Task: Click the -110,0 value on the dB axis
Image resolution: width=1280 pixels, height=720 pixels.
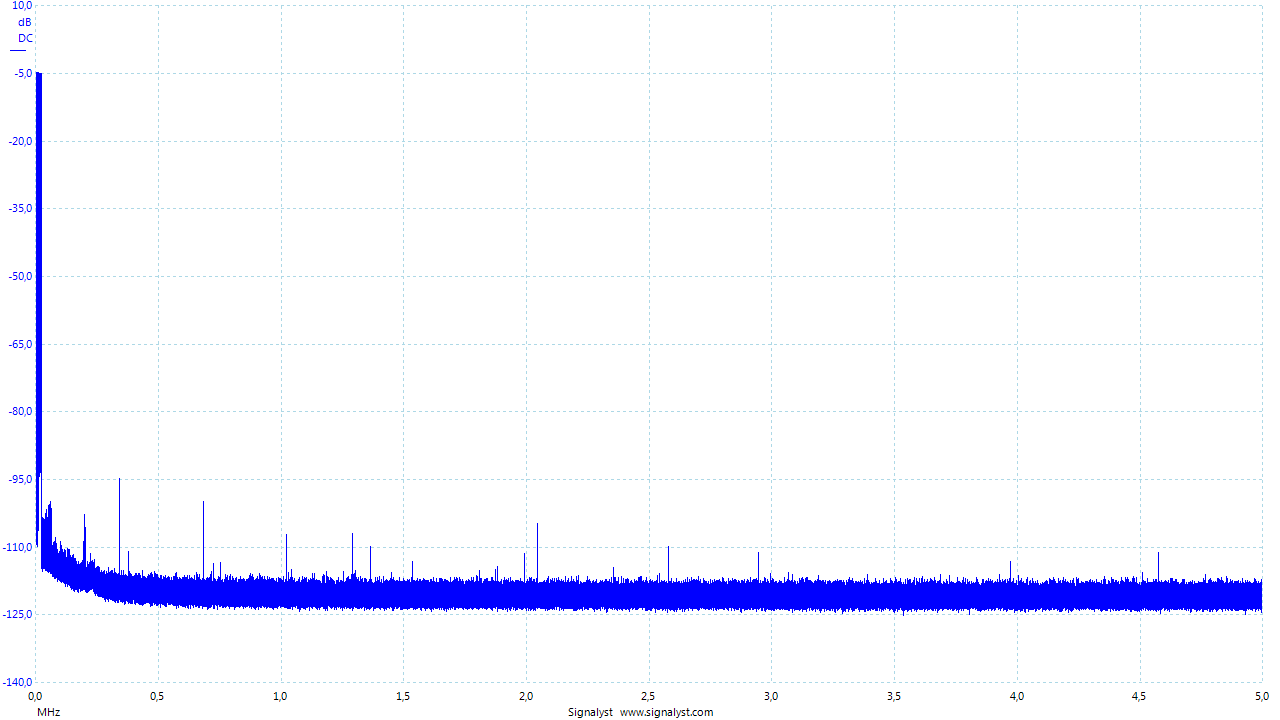Action: tap(18, 547)
